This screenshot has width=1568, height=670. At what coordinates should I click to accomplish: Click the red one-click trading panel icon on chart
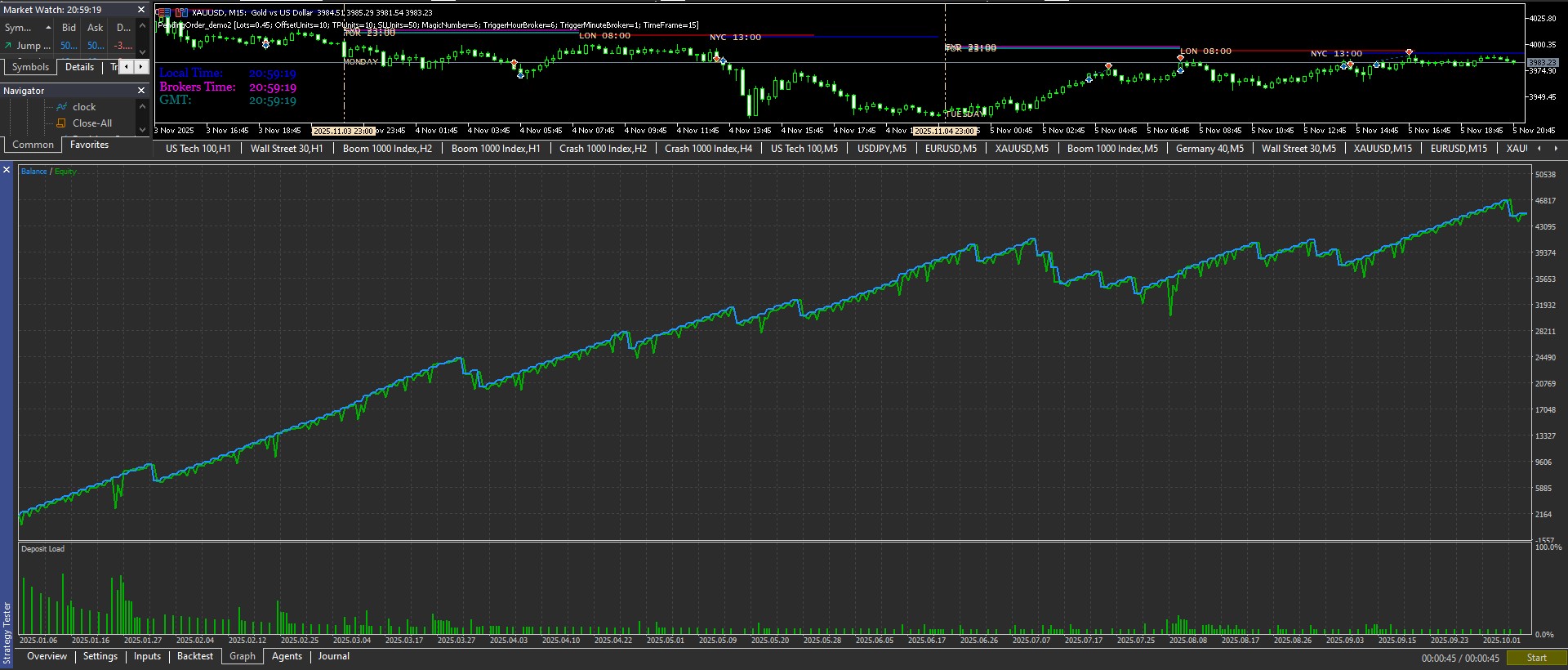click(x=163, y=13)
